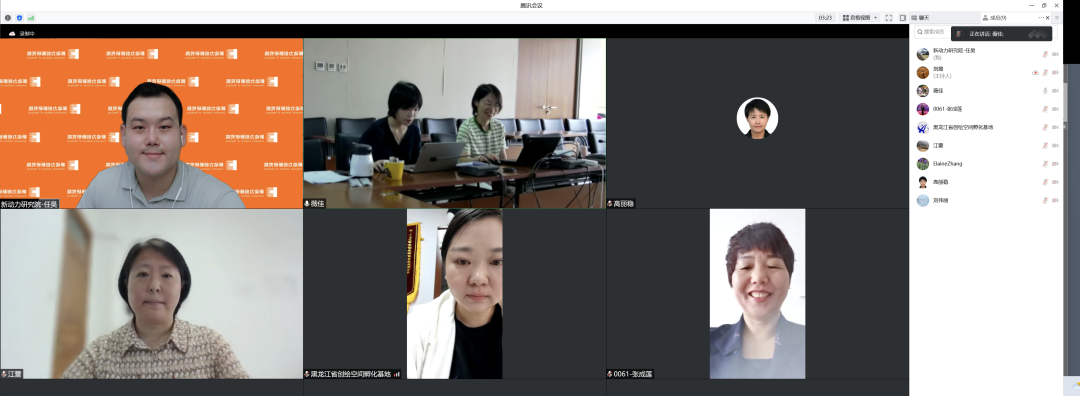Click the hamburger menu icon at far right

1057,18
